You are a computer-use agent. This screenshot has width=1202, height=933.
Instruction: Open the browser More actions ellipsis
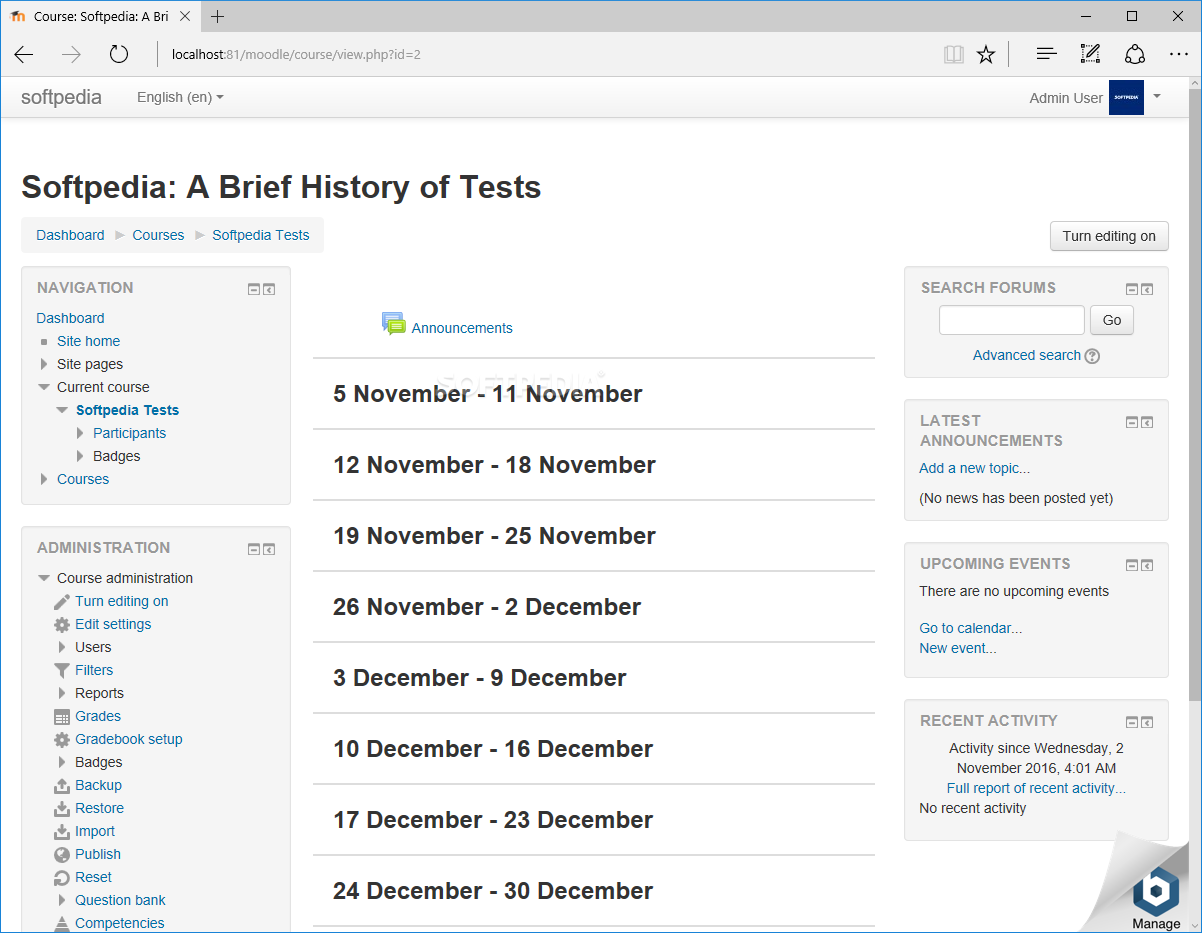pyautogui.click(x=1178, y=54)
